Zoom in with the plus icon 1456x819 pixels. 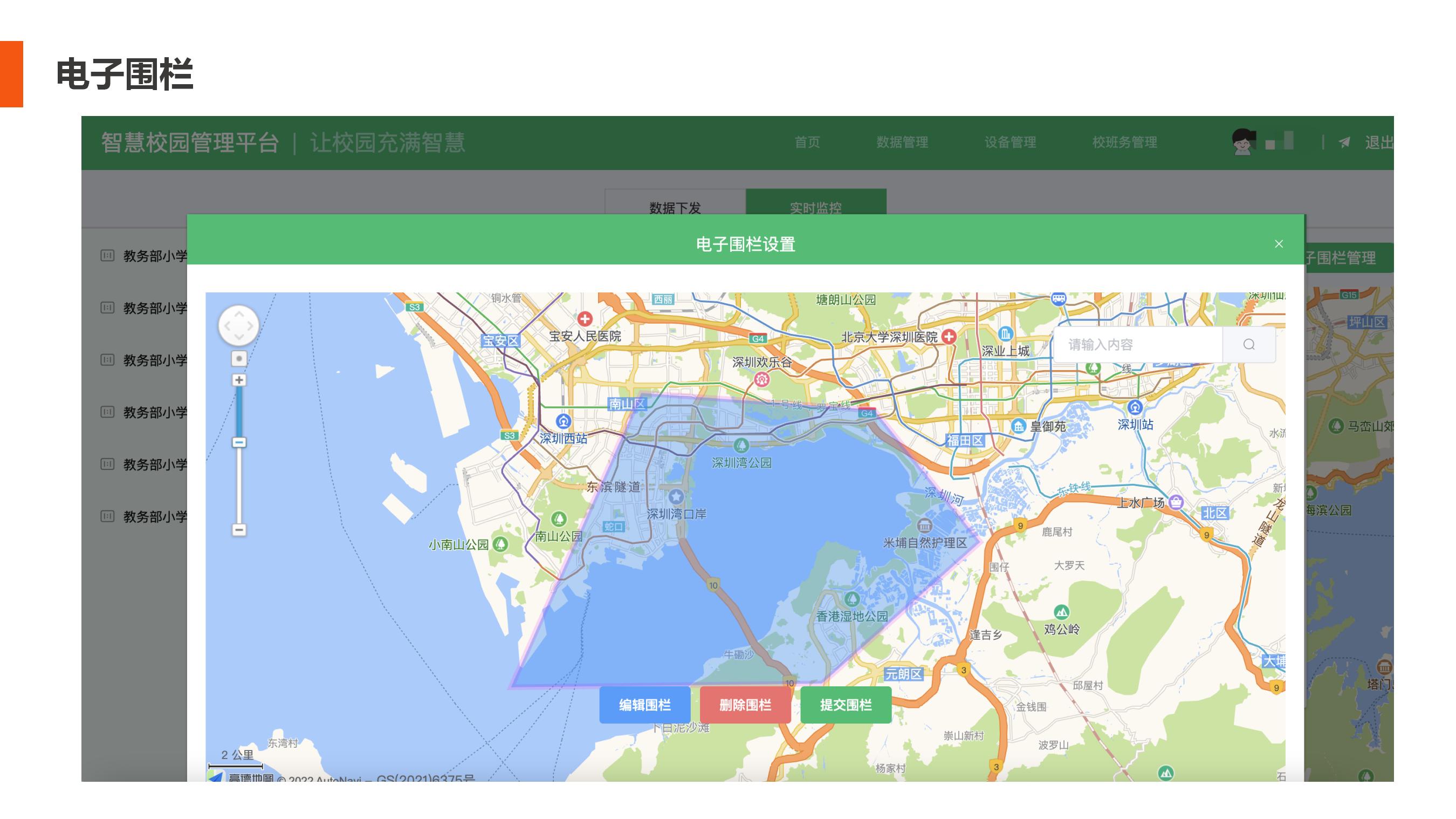(239, 380)
